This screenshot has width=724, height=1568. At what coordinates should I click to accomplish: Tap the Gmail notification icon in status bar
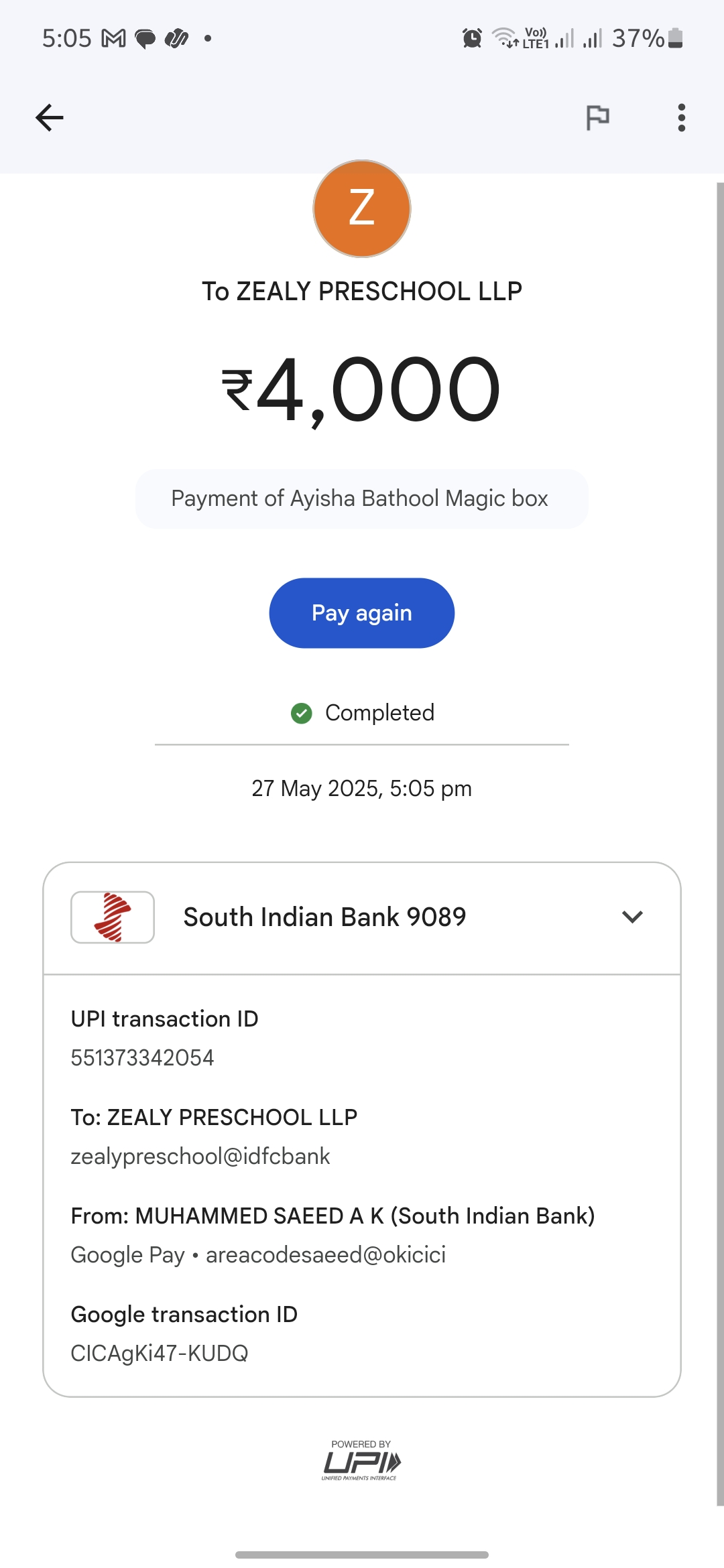(x=113, y=39)
